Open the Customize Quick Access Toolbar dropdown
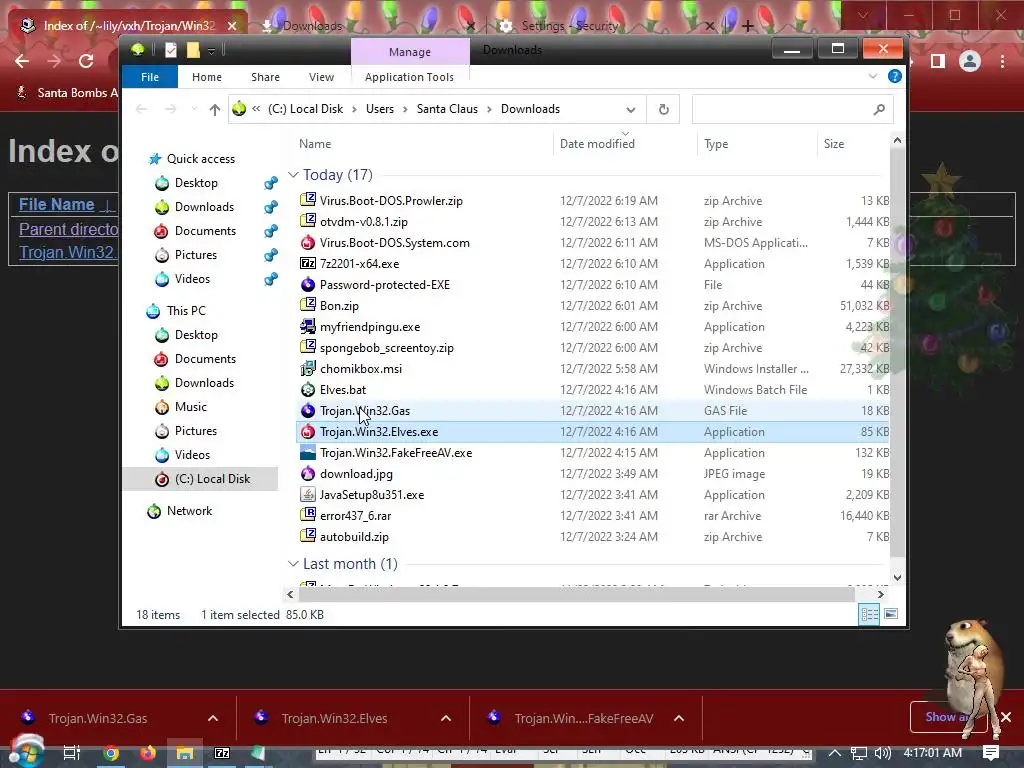Viewport: 1024px width, 768px height. pyautogui.click(x=211, y=50)
